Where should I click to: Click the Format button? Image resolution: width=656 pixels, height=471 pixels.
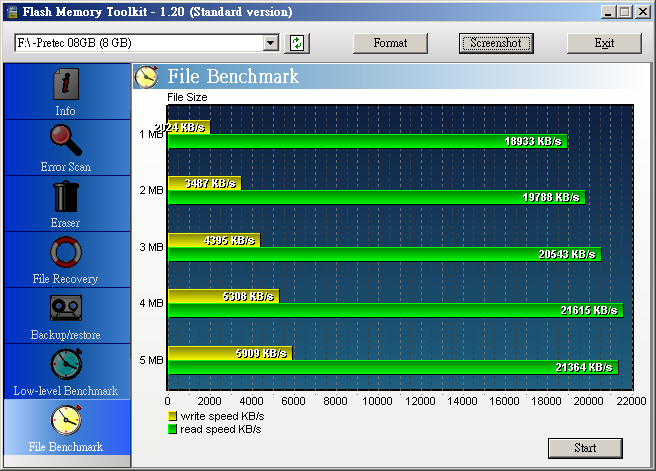390,43
